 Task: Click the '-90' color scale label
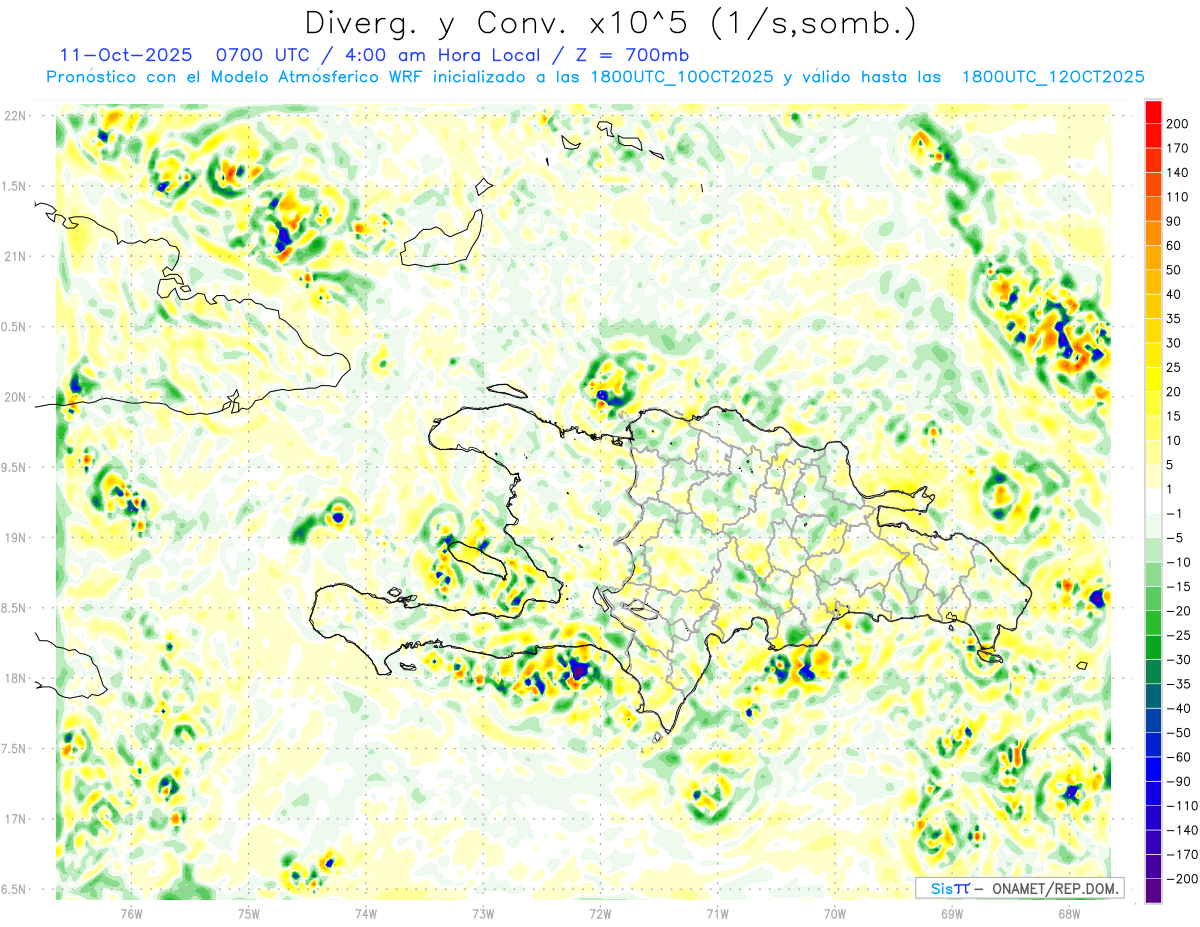pyautogui.click(x=1178, y=781)
